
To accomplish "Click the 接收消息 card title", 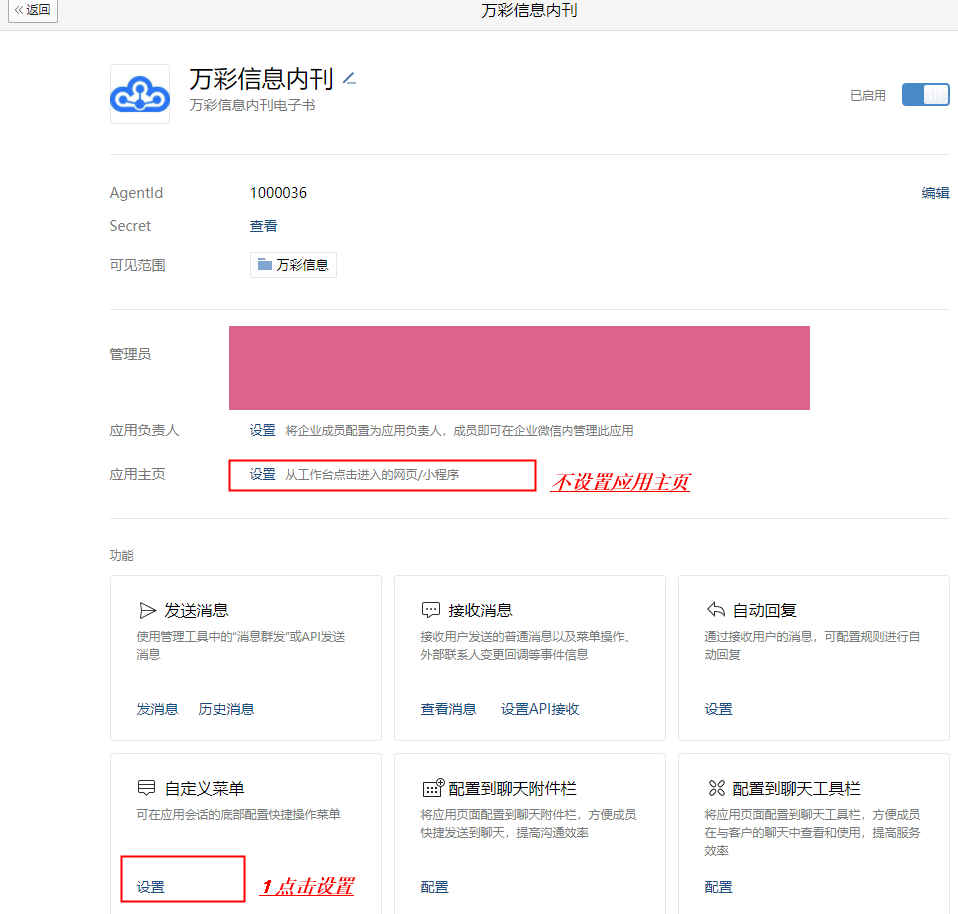I will click(x=480, y=610).
